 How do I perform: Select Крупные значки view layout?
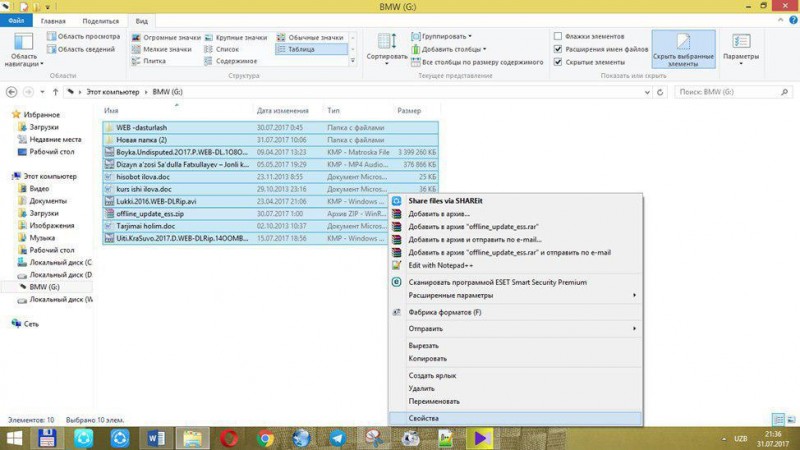point(236,38)
